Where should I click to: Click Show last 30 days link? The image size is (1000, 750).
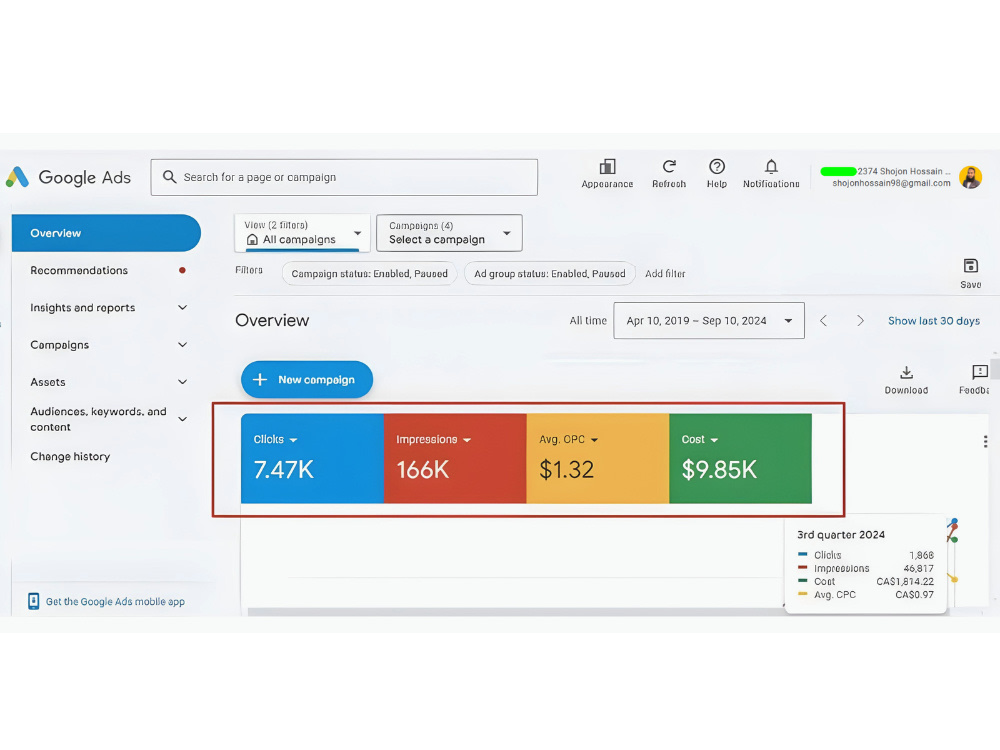click(934, 321)
